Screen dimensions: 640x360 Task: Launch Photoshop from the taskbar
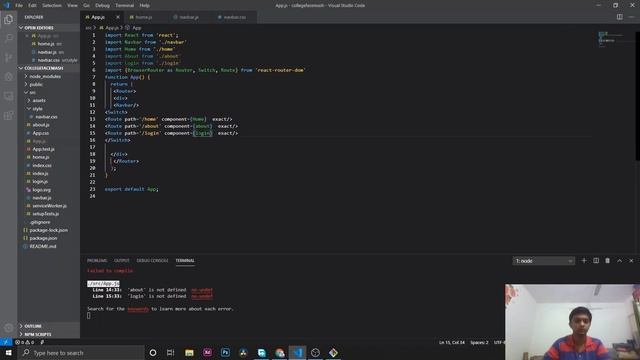(x=225, y=353)
